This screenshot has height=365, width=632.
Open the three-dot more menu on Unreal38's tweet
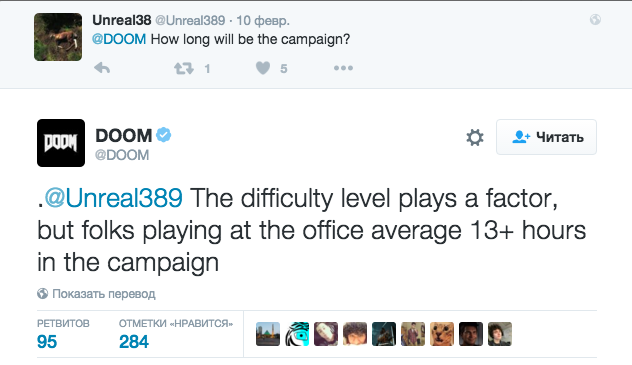(x=343, y=68)
